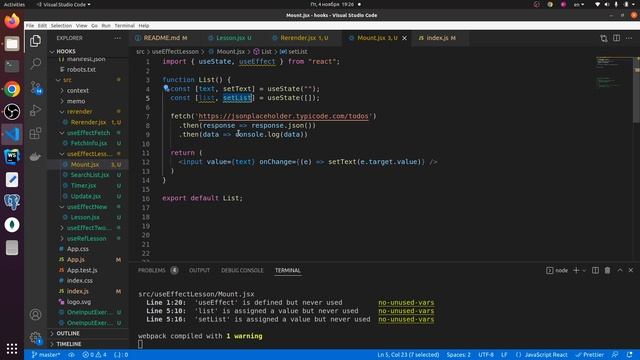
Task: Open Google Chrome from the dock
Action: (12, 89)
